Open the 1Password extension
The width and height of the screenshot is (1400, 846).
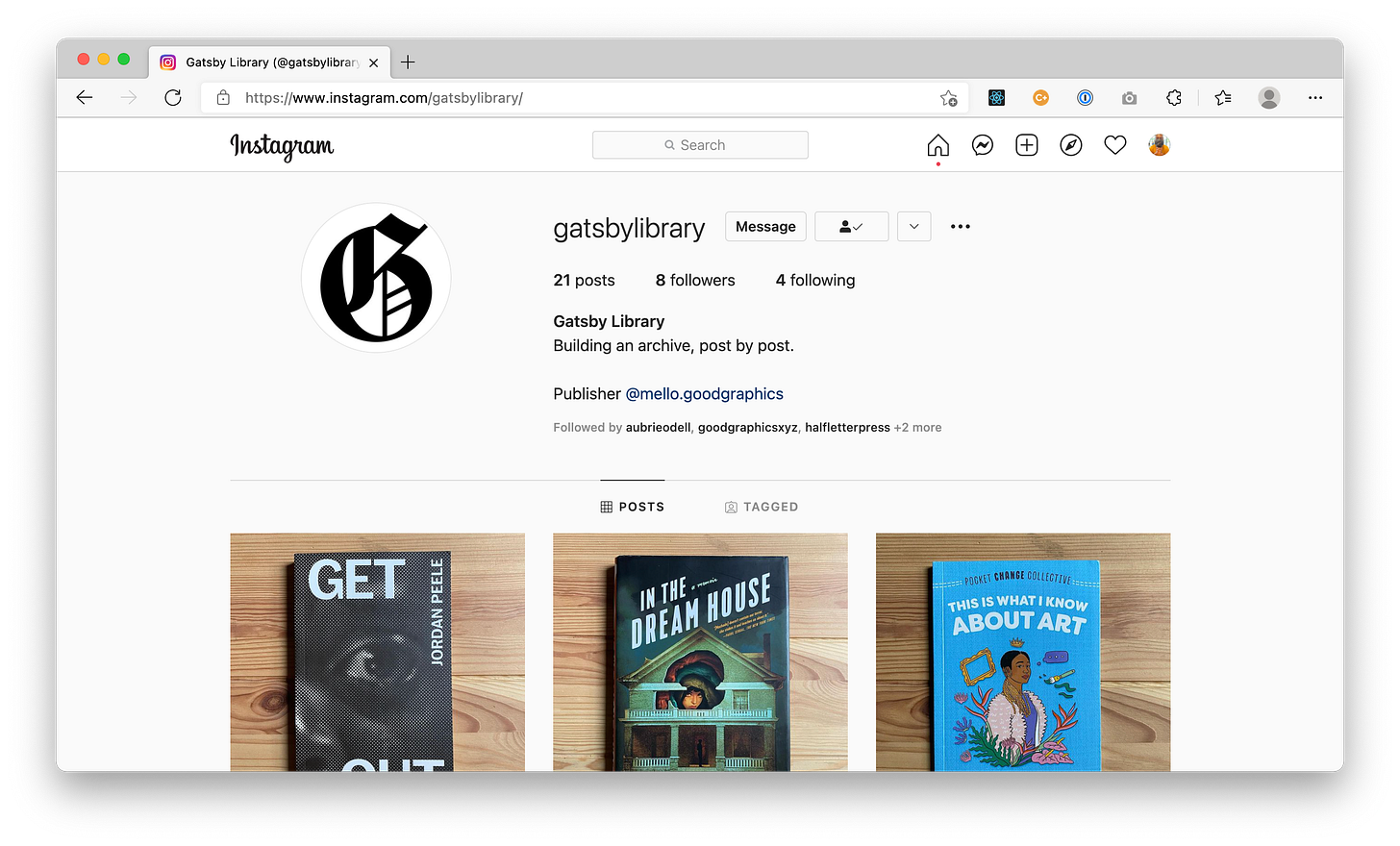tap(1085, 98)
